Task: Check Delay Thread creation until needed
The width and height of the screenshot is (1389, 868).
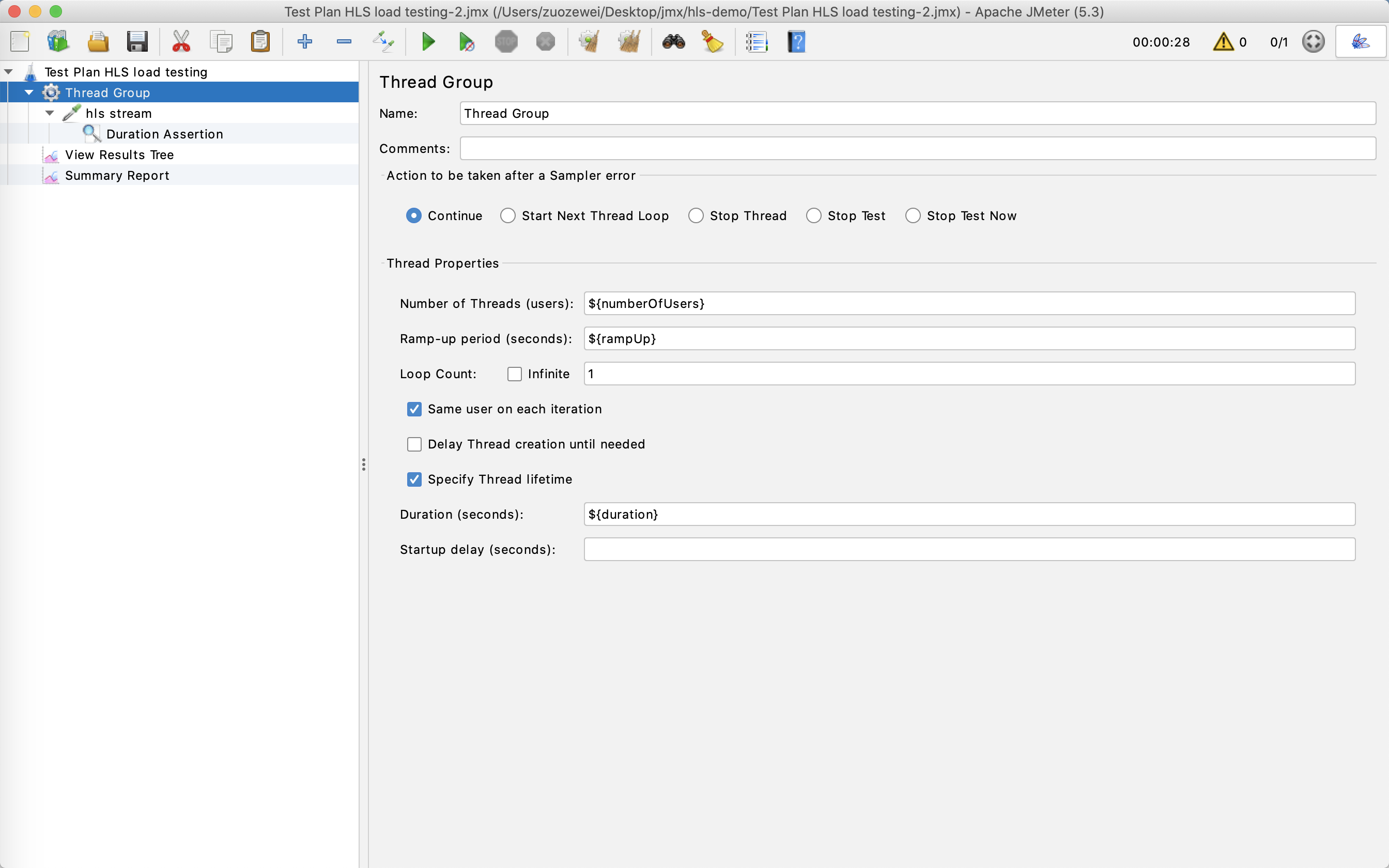Action: pos(414,444)
